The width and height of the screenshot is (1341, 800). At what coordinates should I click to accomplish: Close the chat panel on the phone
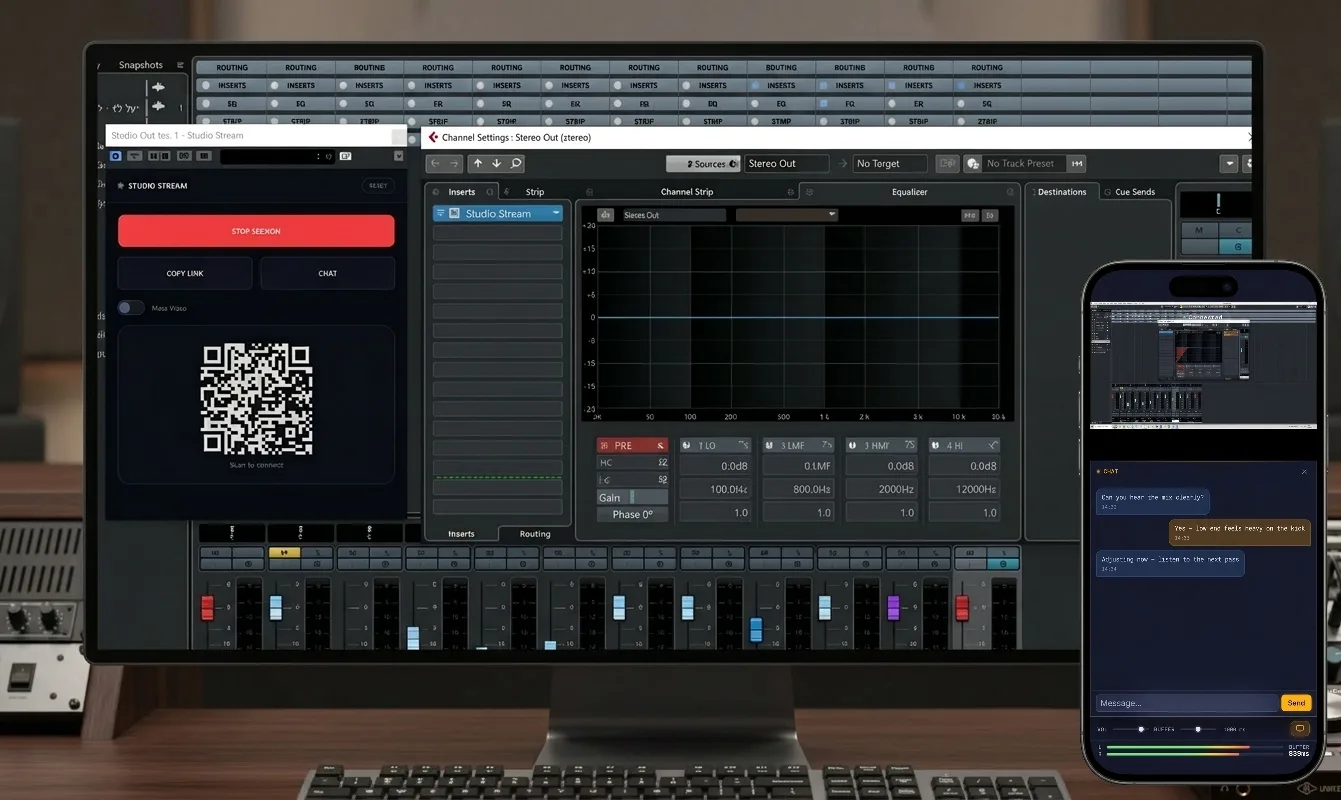(x=1304, y=471)
